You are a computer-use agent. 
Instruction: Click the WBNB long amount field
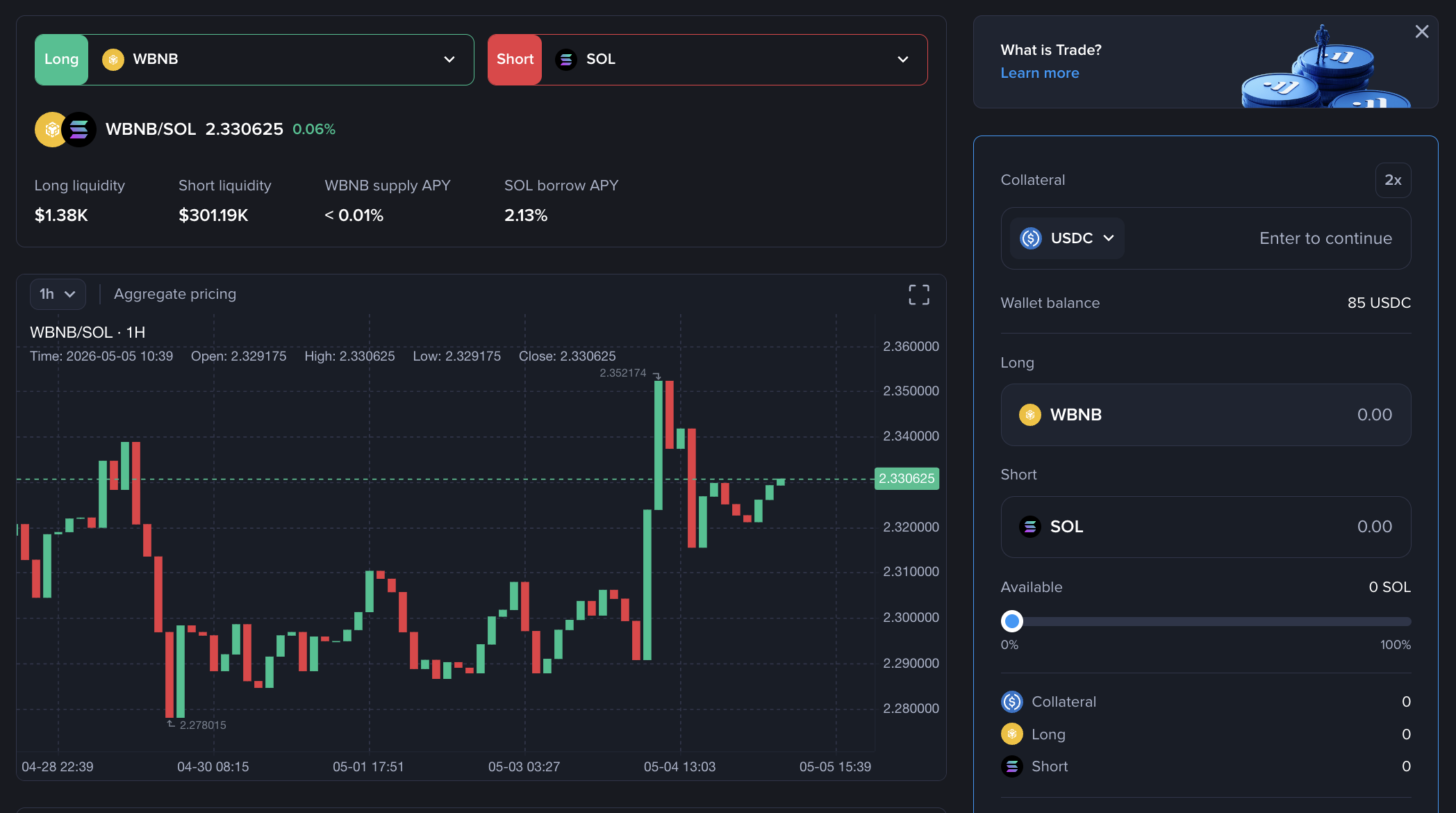[1205, 415]
